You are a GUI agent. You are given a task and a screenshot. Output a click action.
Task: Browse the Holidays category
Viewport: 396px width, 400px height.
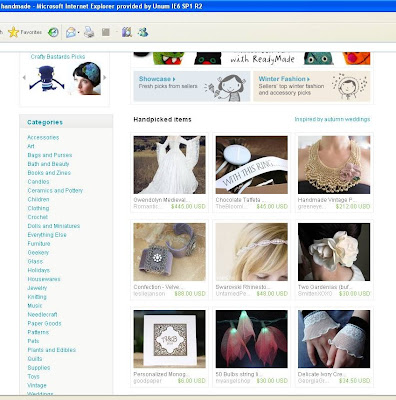pyautogui.click(x=38, y=270)
